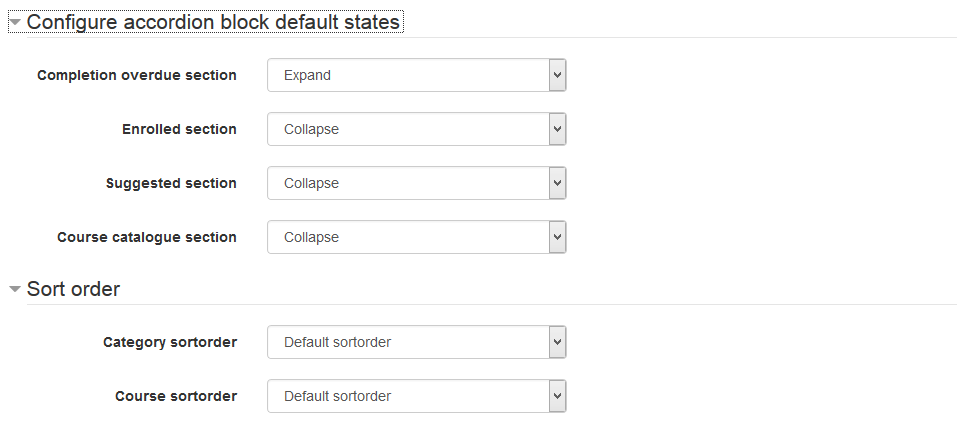Click the arrow on Course sortorder select
The width and height of the screenshot is (976, 429).
(x=557, y=396)
